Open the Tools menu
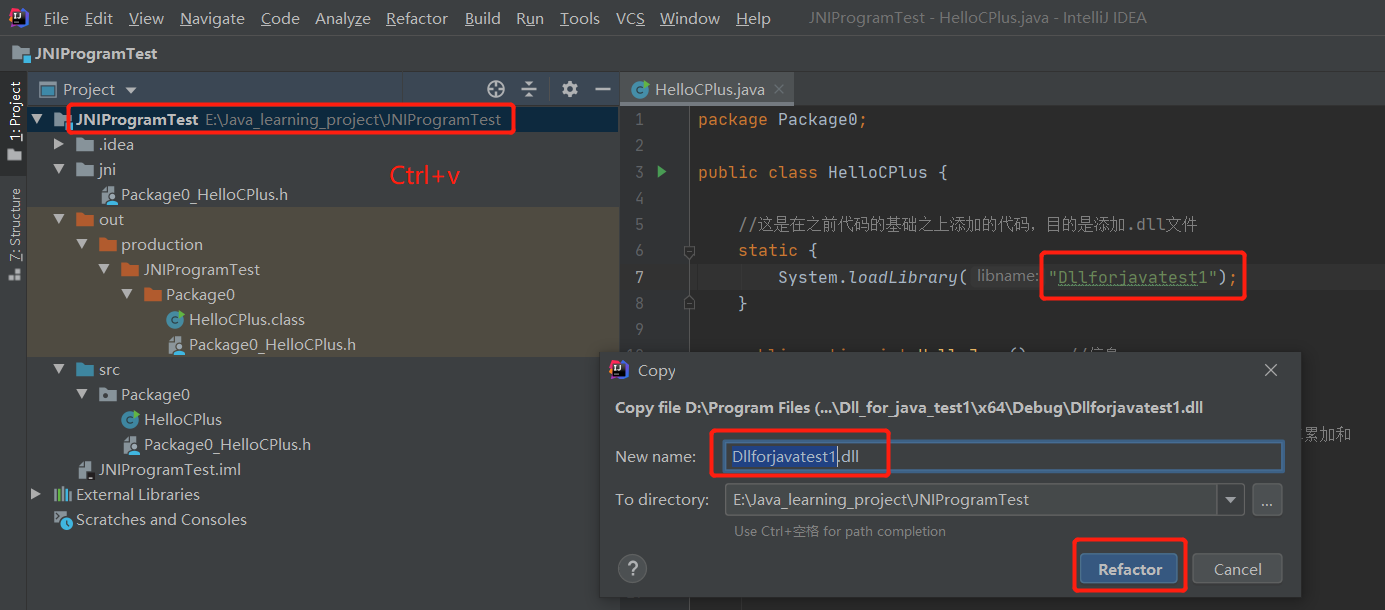 click(x=580, y=18)
